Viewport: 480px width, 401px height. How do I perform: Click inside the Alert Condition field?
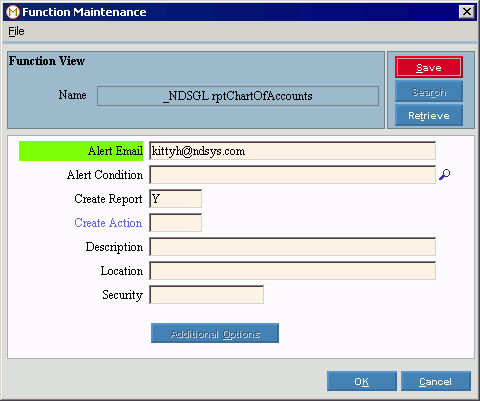click(x=292, y=175)
